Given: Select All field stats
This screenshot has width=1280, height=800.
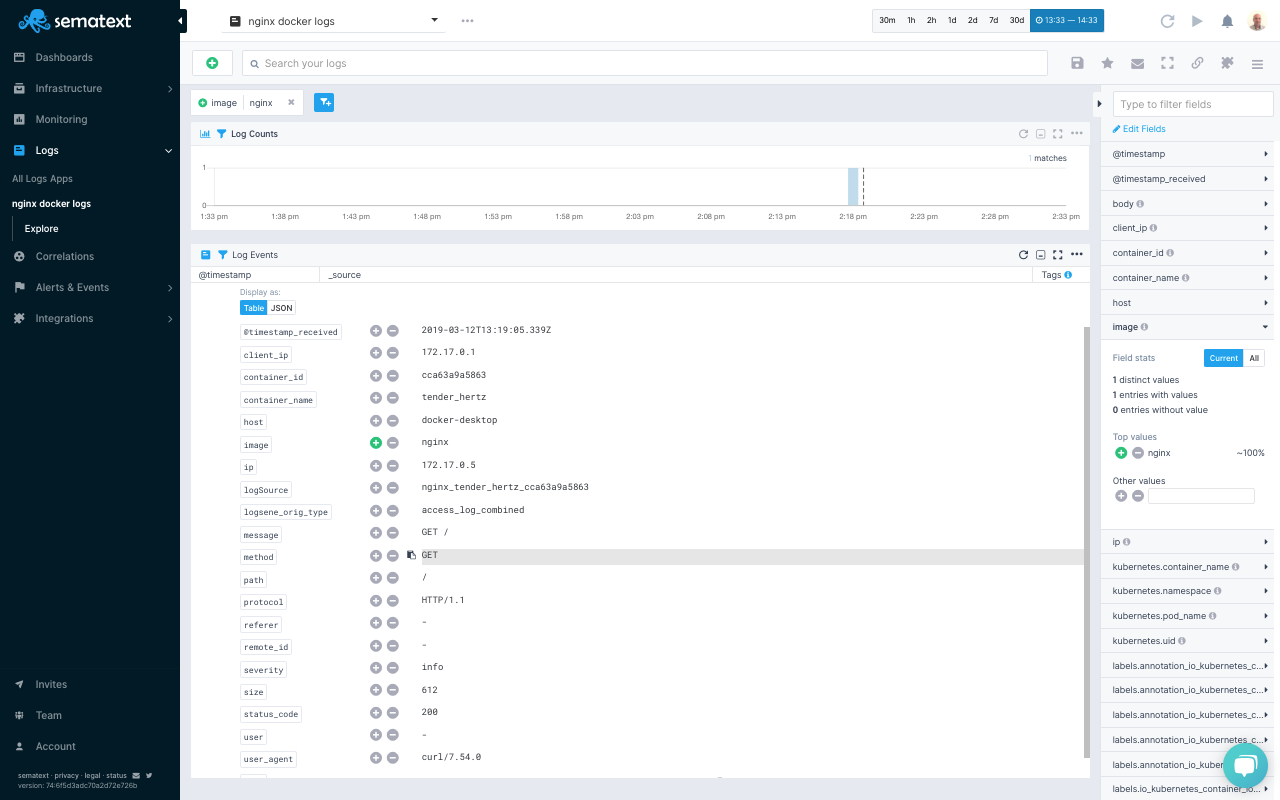Looking at the screenshot, I should pos(1254,358).
